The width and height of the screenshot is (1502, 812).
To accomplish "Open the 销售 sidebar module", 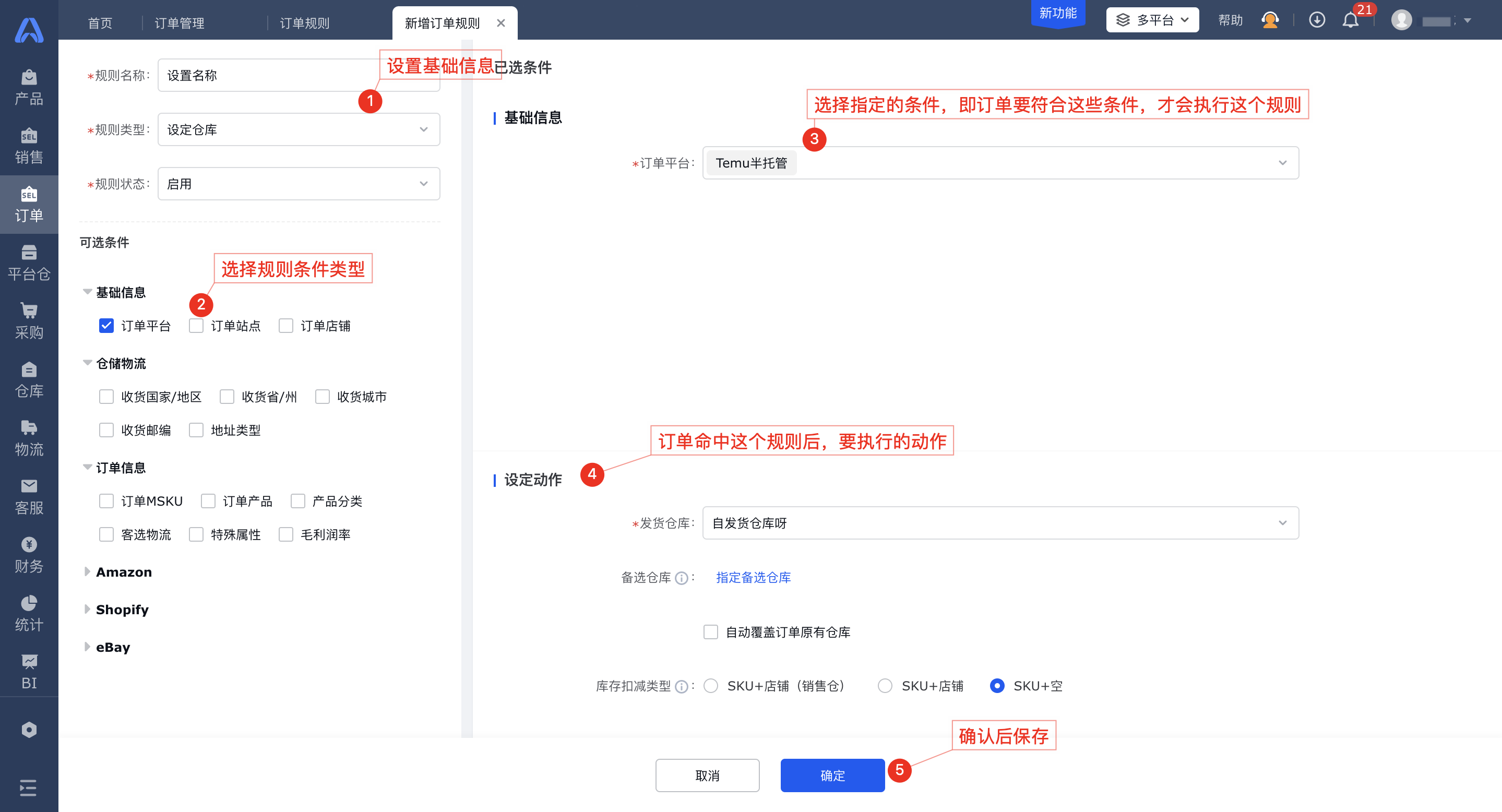I will click(x=29, y=146).
